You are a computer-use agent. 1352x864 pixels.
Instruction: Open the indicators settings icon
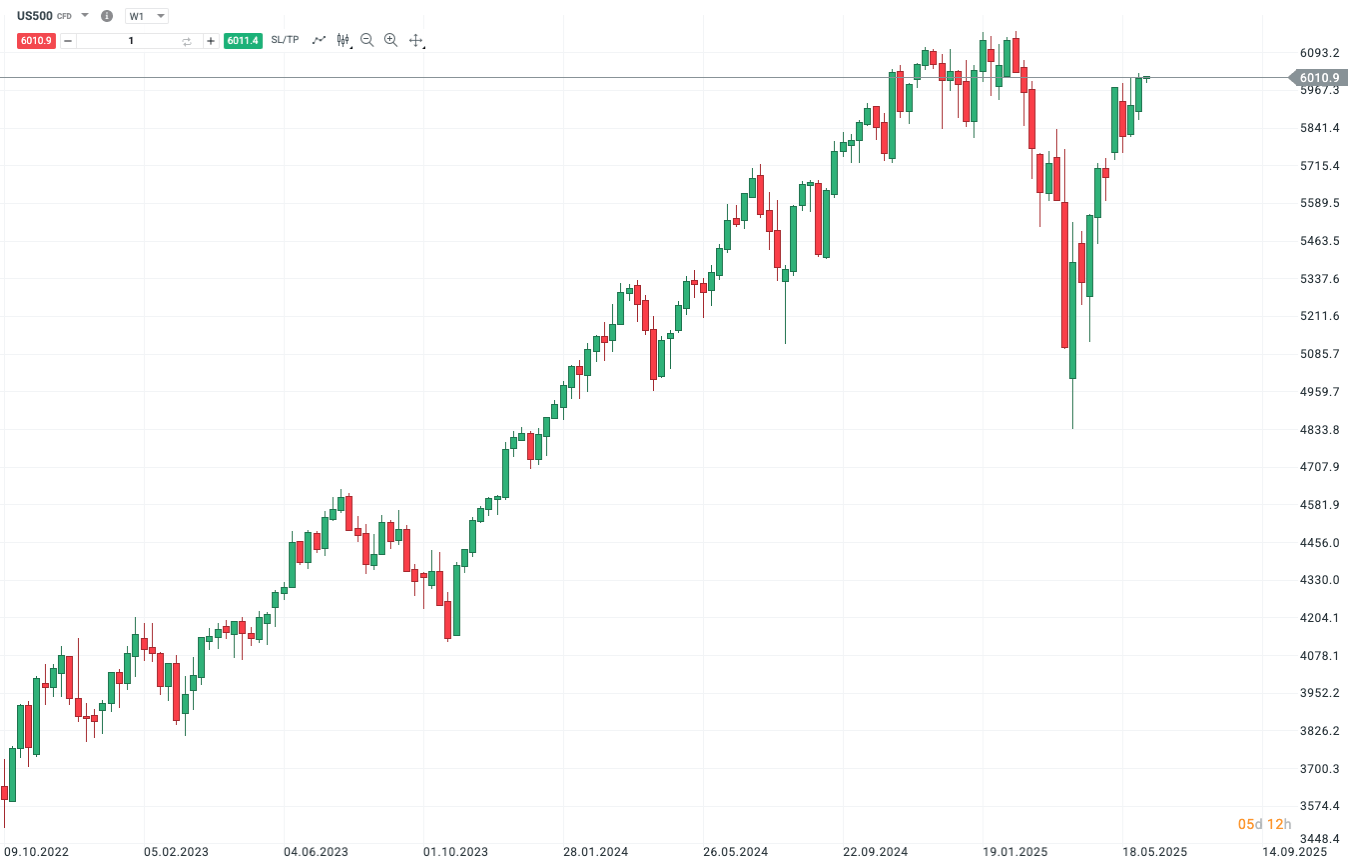(x=342, y=39)
